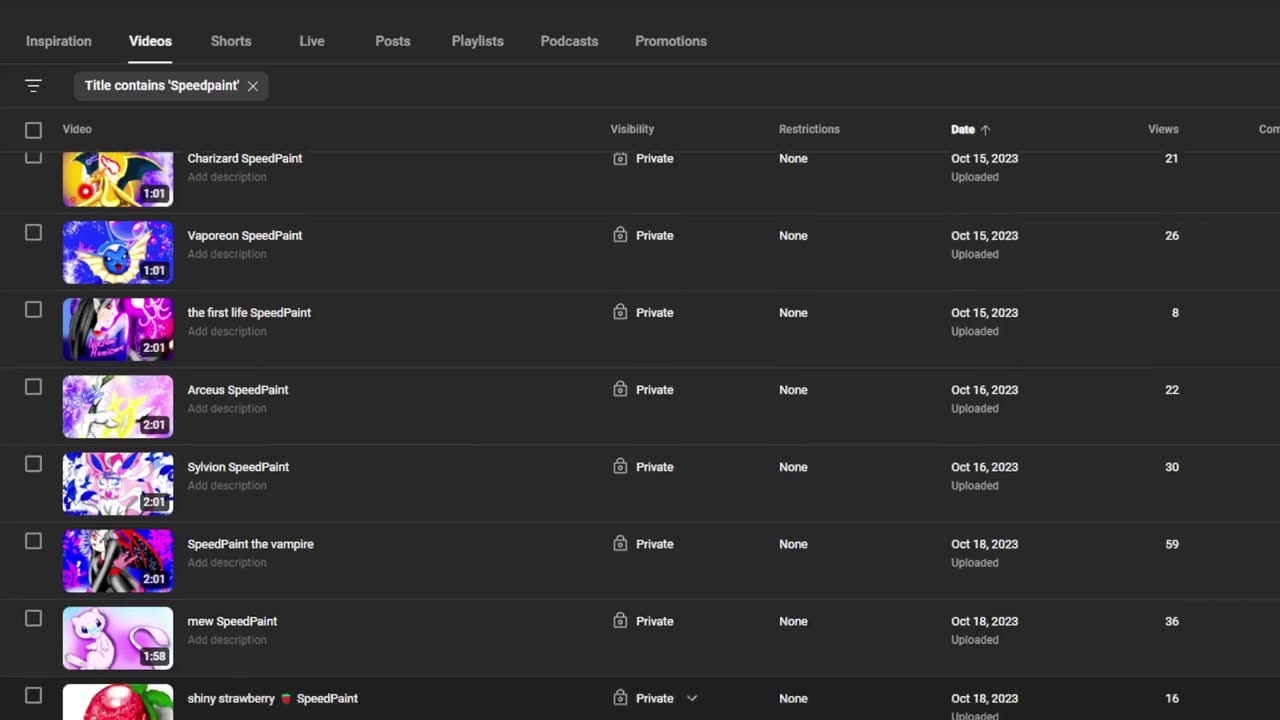
Task: Check the Sylveon SpeedPaint row checkbox
Action: click(x=33, y=464)
